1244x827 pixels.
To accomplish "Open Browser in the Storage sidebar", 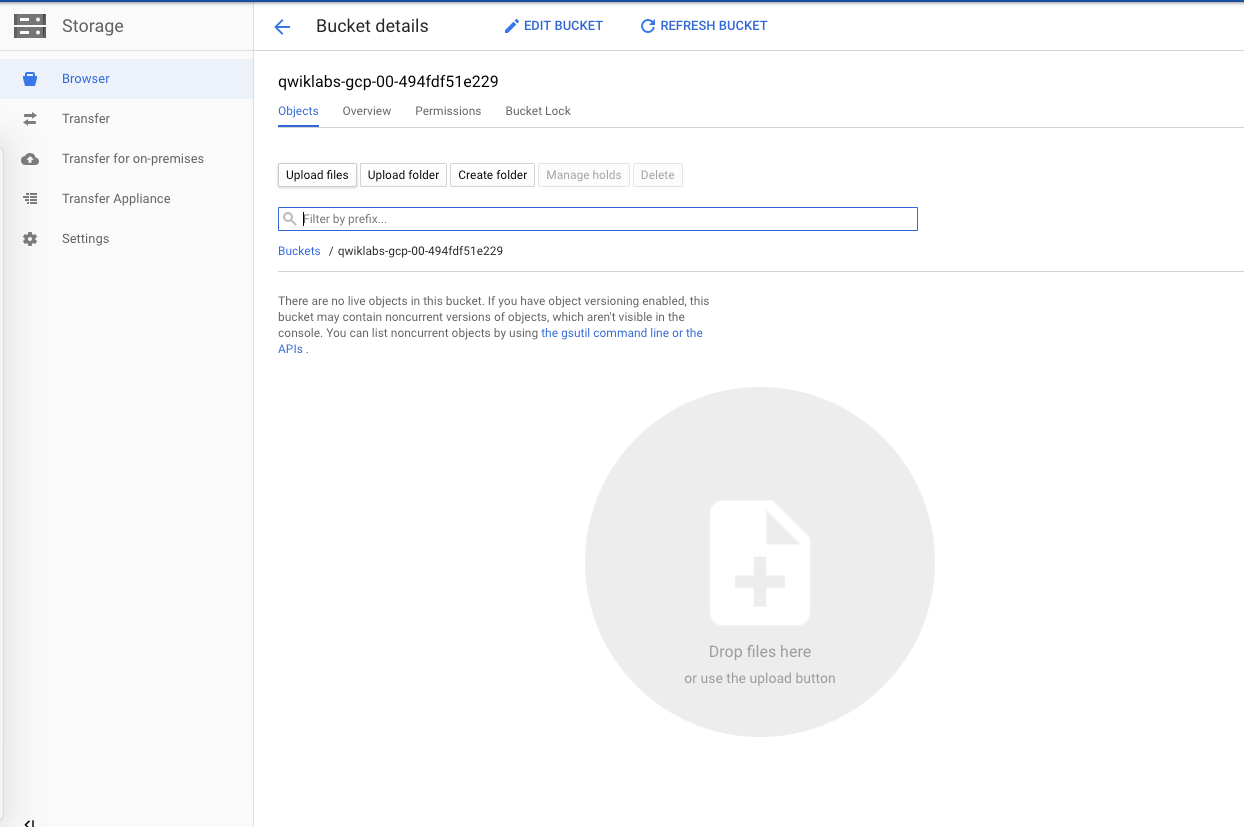I will 126,79.
